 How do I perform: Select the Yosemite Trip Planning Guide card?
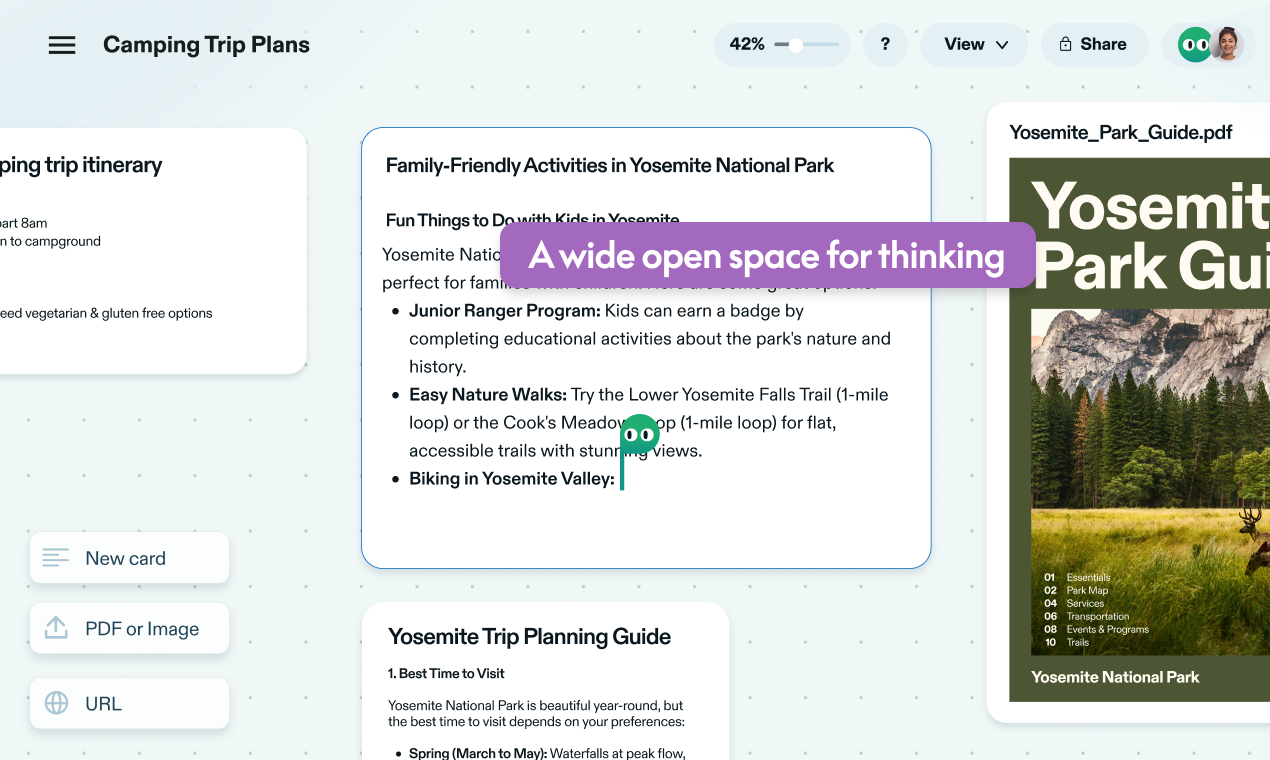coord(529,637)
